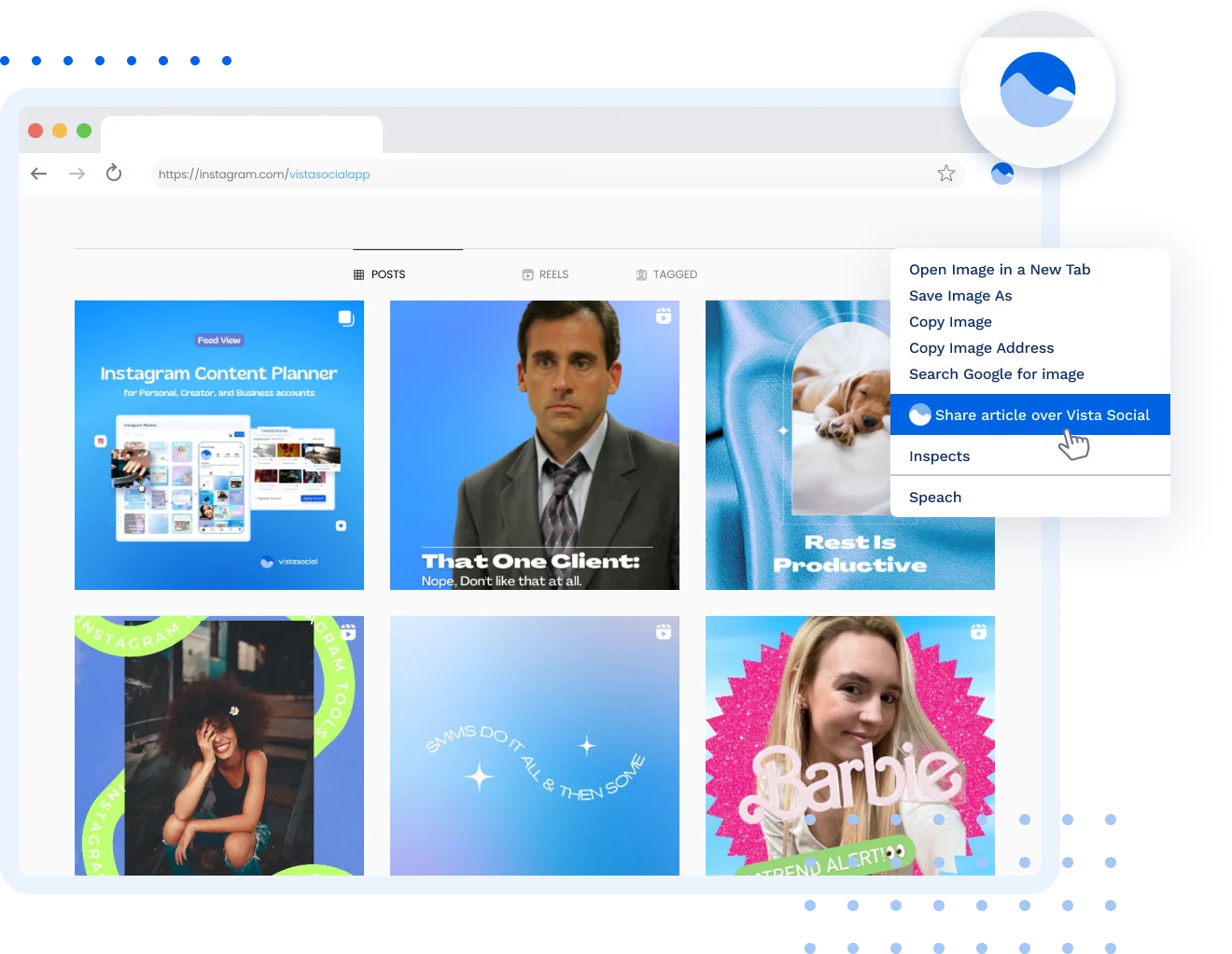The width and height of the screenshot is (1232, 954).
Task: Click the Vista Social extension icon in the toolbar
Action: click(x=1001, y=173)
